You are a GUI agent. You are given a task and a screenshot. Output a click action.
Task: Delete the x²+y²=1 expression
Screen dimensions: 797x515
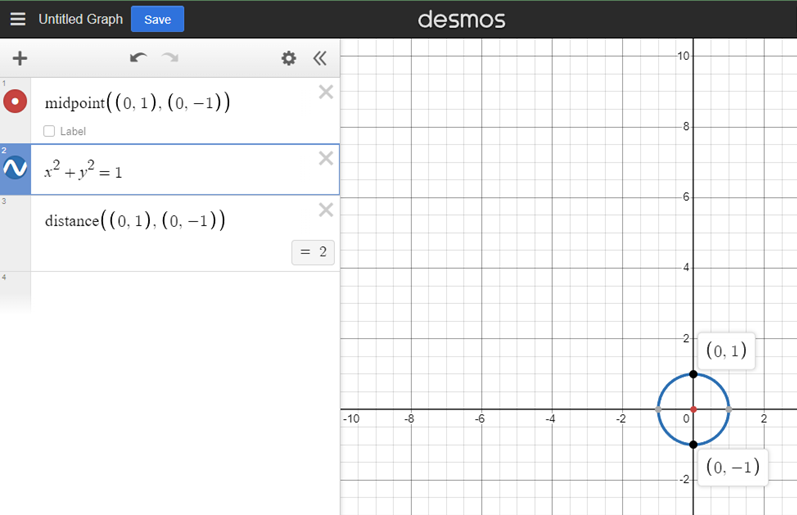326,159
